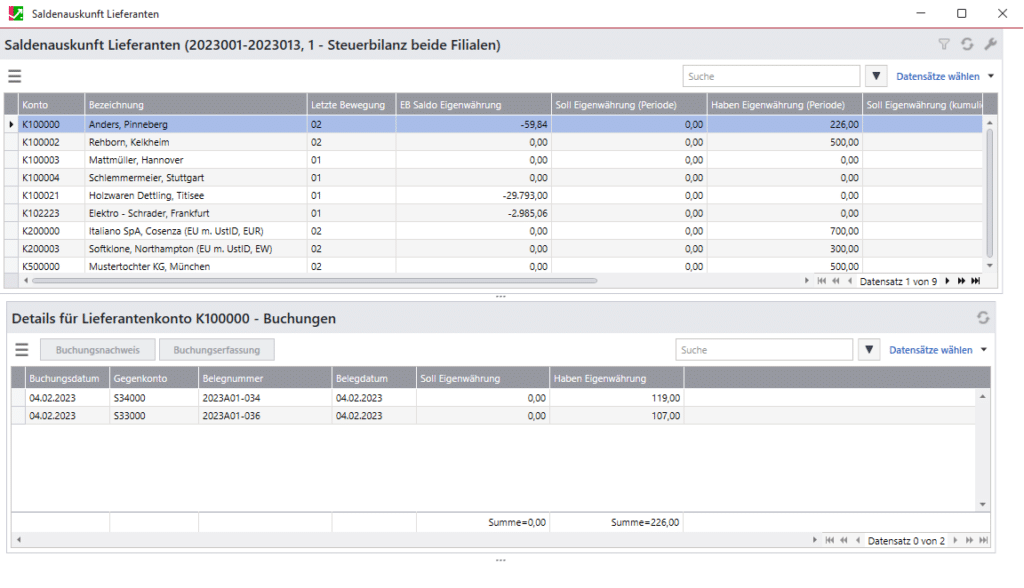Click the row indicator arrow for K100000
1024x588 pixels.
(11, 124)
